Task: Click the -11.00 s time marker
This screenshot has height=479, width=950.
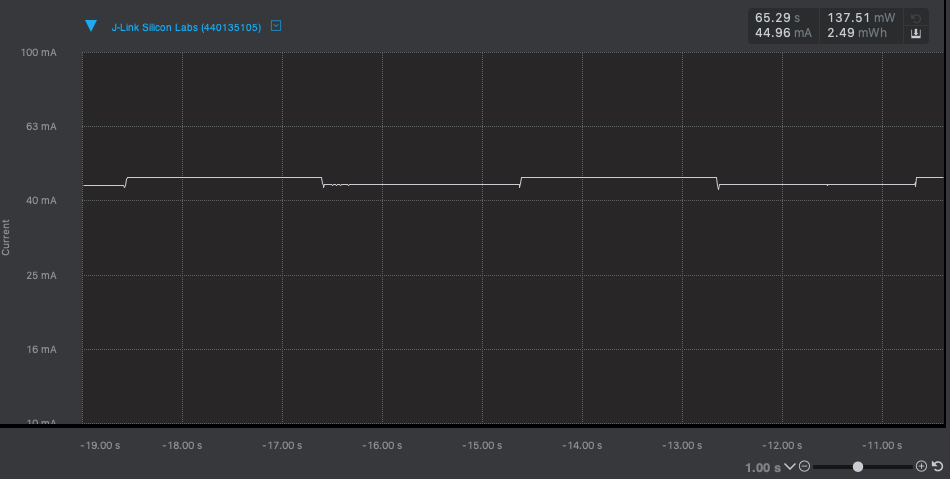Action: (x=881, y=445)
